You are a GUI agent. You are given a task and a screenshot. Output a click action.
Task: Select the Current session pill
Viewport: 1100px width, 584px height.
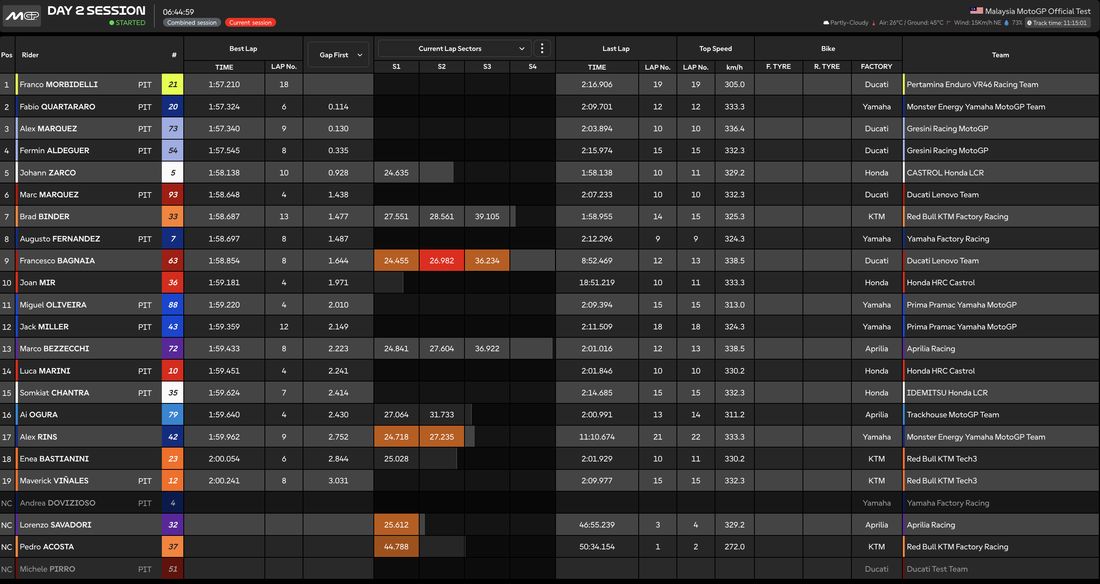250,22
